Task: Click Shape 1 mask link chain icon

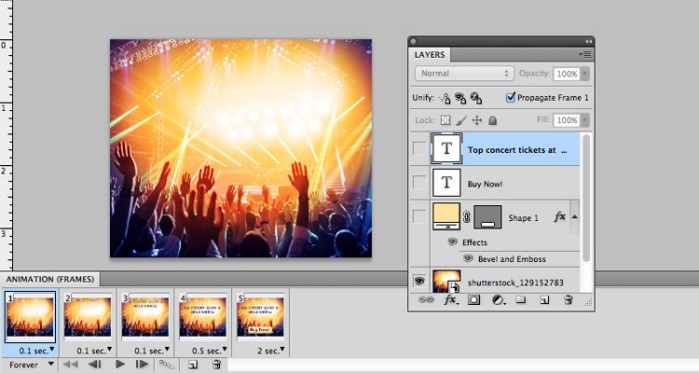Action: [466, 217]
